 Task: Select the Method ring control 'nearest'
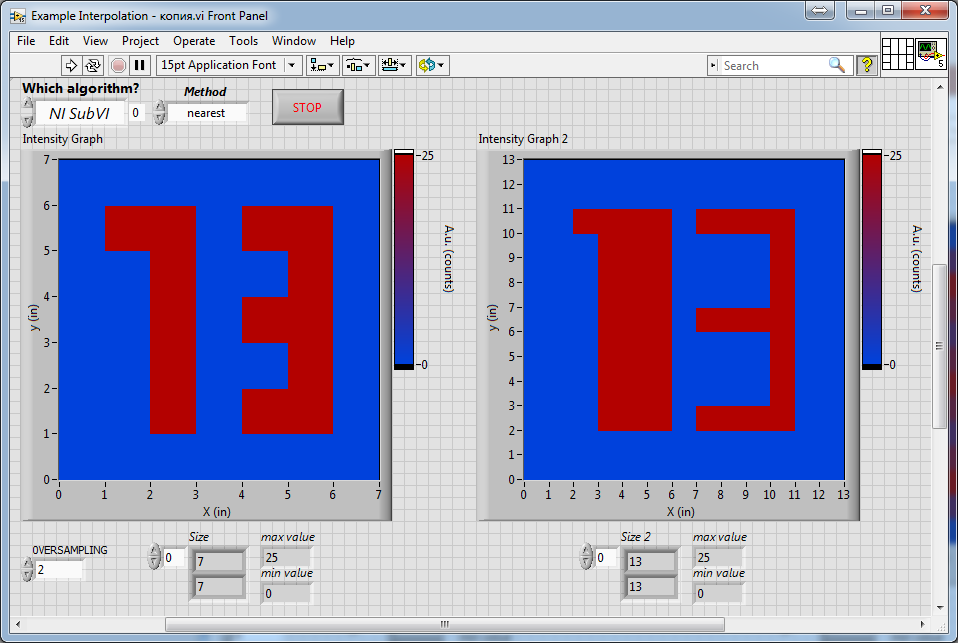point(207,113)
